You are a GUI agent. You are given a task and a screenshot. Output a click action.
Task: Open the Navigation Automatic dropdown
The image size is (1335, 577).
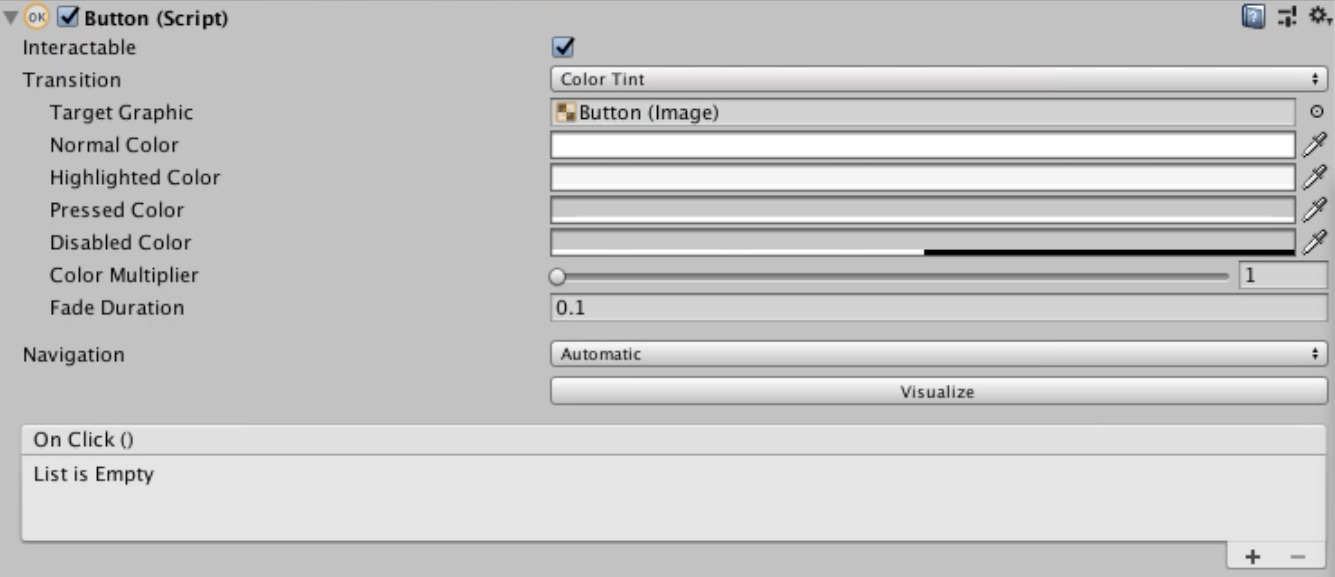(938, 354)
